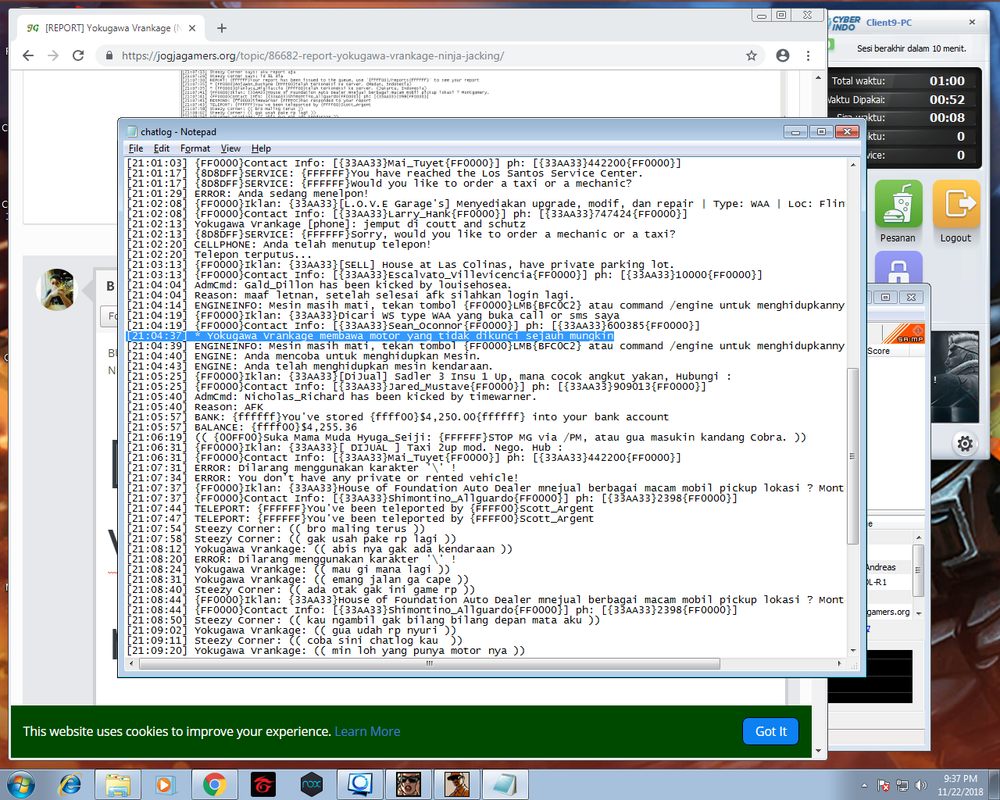Close the CyberIndo Client9-PC panel
The height and width of the screenshot is (800, 1000).
pos(972,22)
